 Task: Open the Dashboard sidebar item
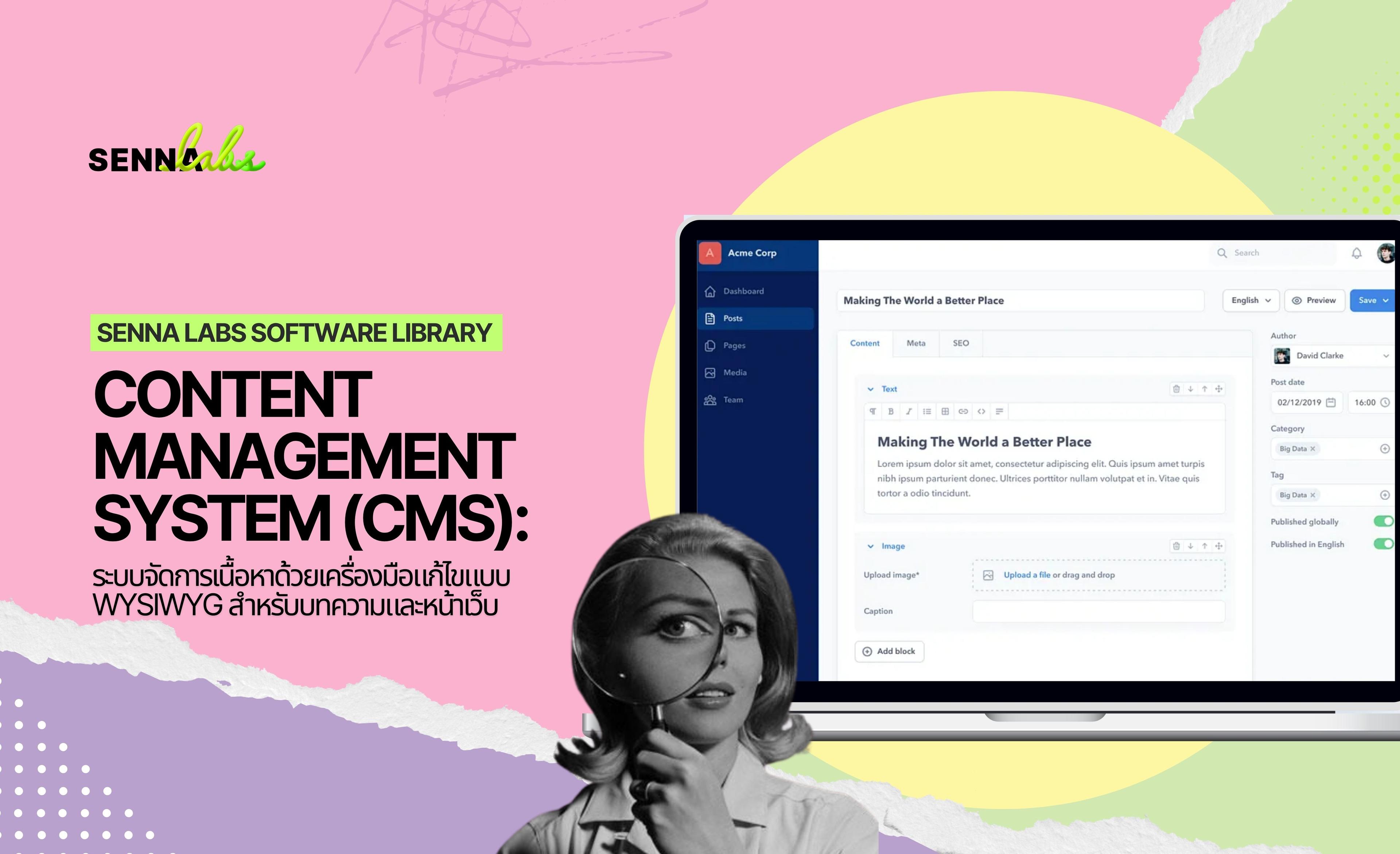pyautogui.click(x=756, y=291)
